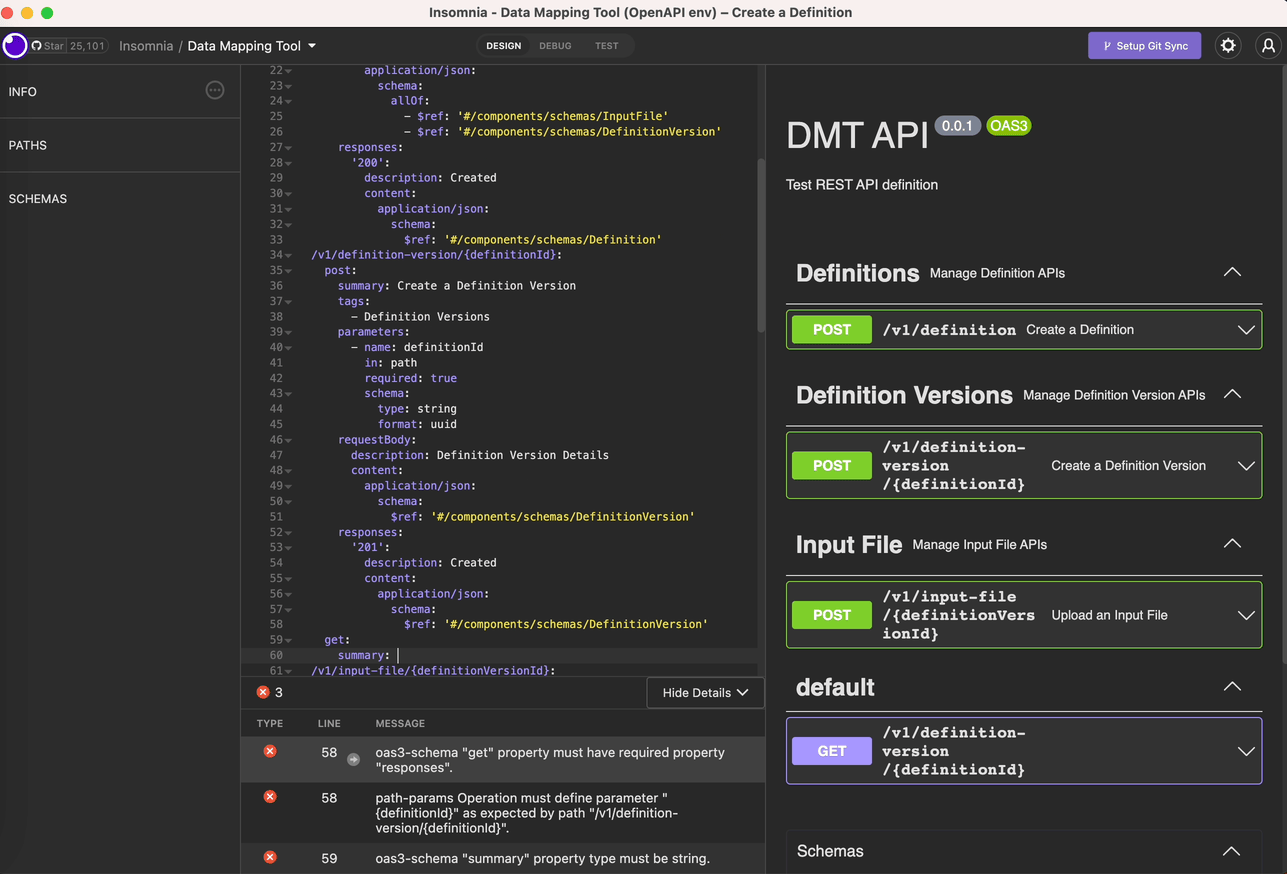Viewport: 1287px width, 874px height.
Task: Click error icon for "summary" type message
Action: coord(270,858)
